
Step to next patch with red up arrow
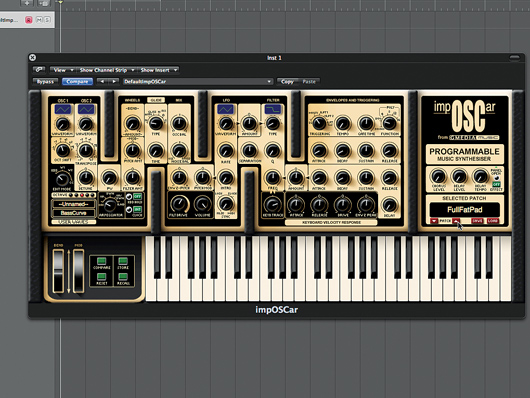click(x=456, y=221)
